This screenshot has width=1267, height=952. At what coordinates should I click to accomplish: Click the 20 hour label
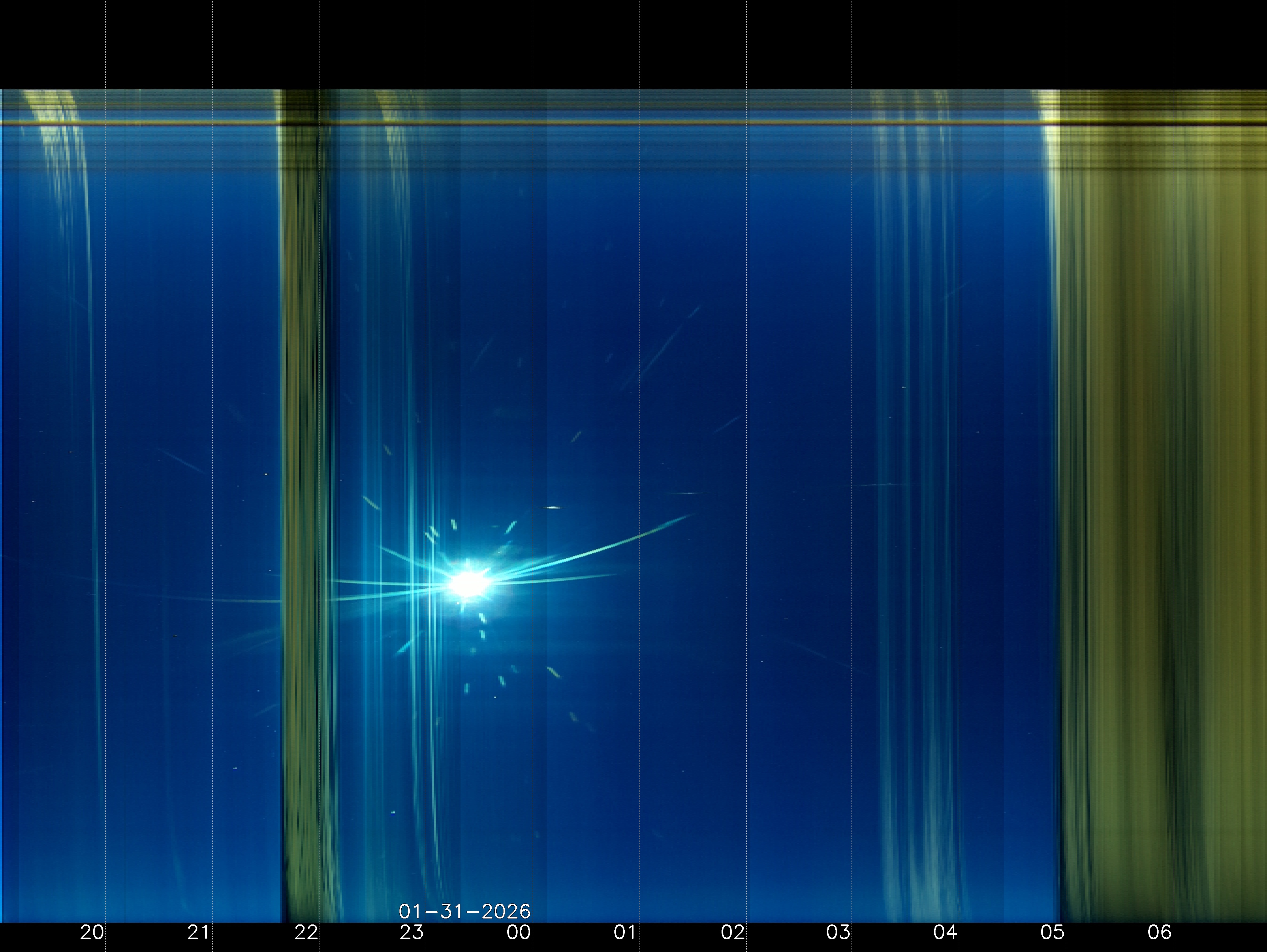[92, 933]
